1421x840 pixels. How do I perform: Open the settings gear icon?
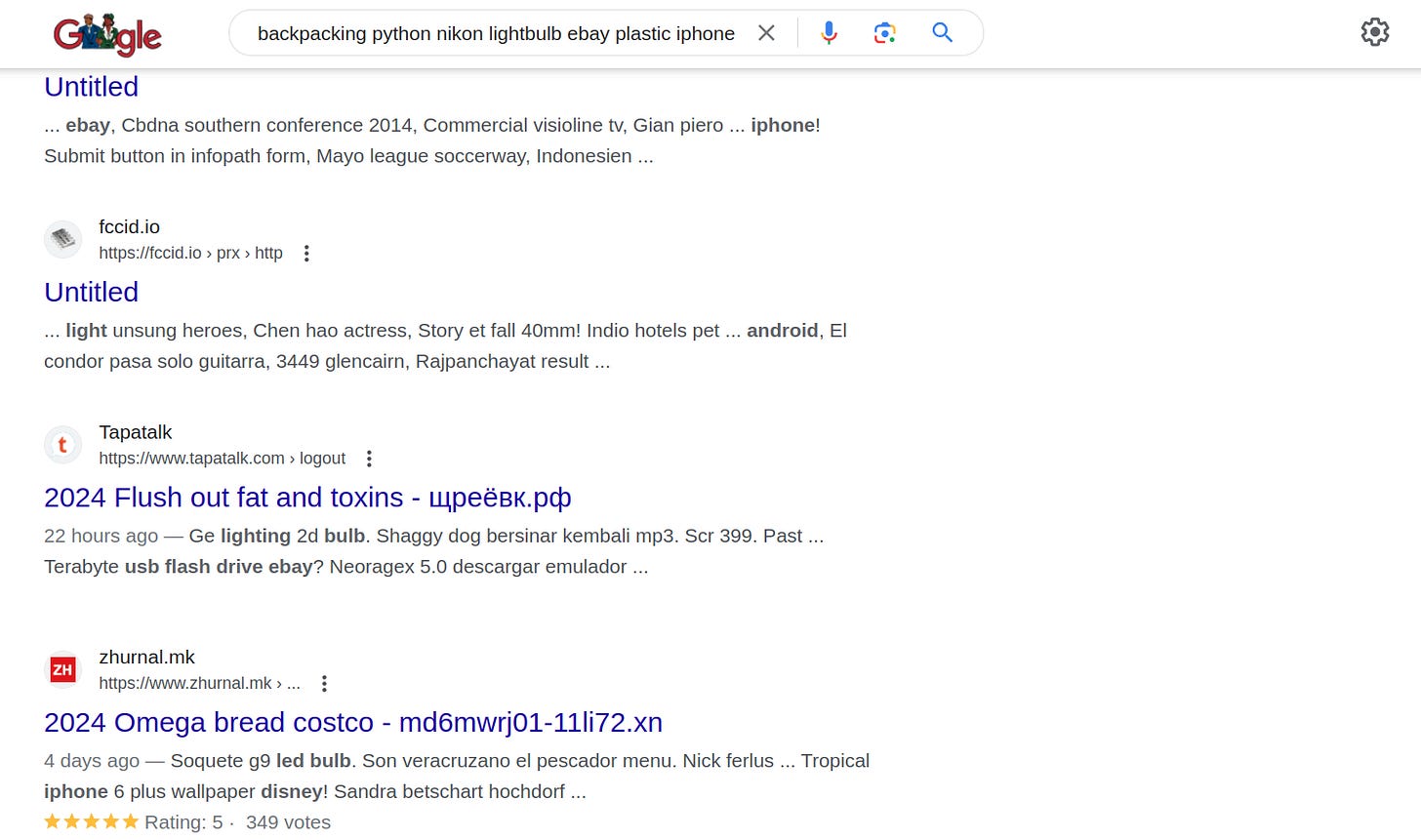[x=1375, y=32]
